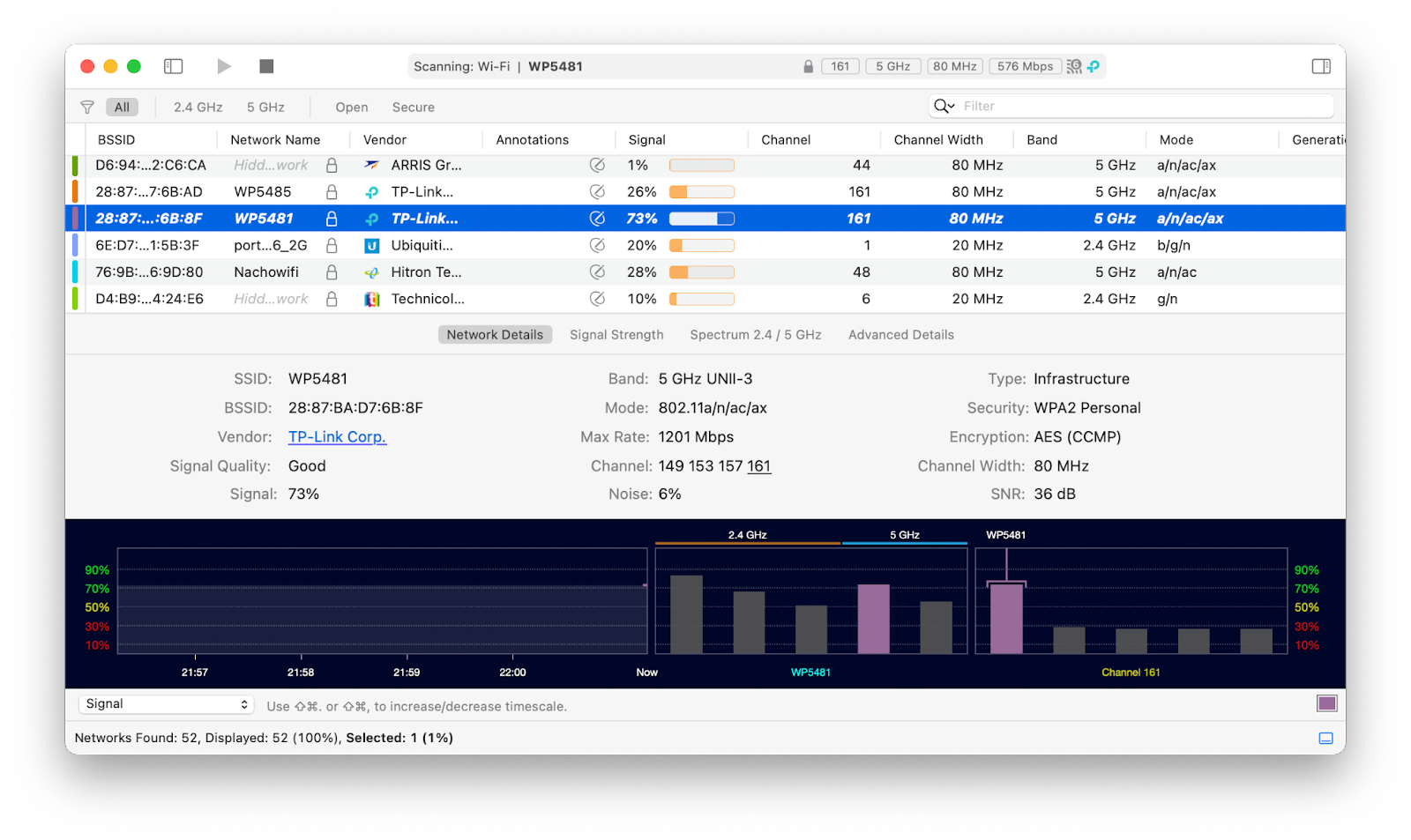Image resolution: width=1411 pixels, height=840 pixels.
Task: Select BSSID 6E:D7:...1:5B:3F row
Action: tap(705, 246)
